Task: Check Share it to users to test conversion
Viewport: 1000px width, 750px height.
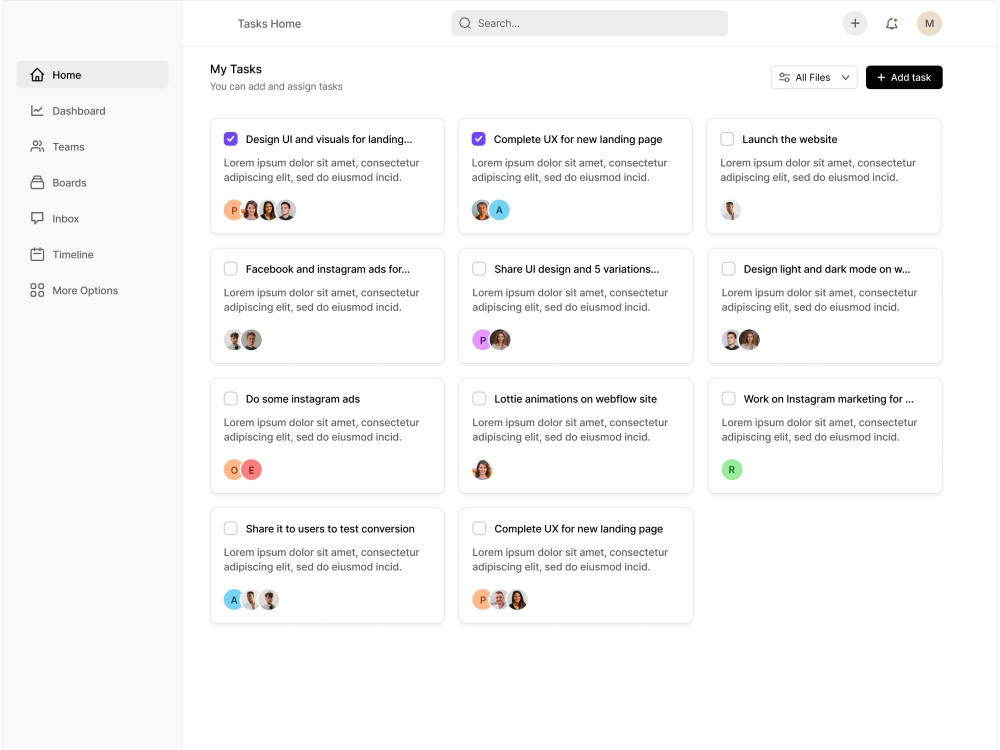Action: pos(231,528)
